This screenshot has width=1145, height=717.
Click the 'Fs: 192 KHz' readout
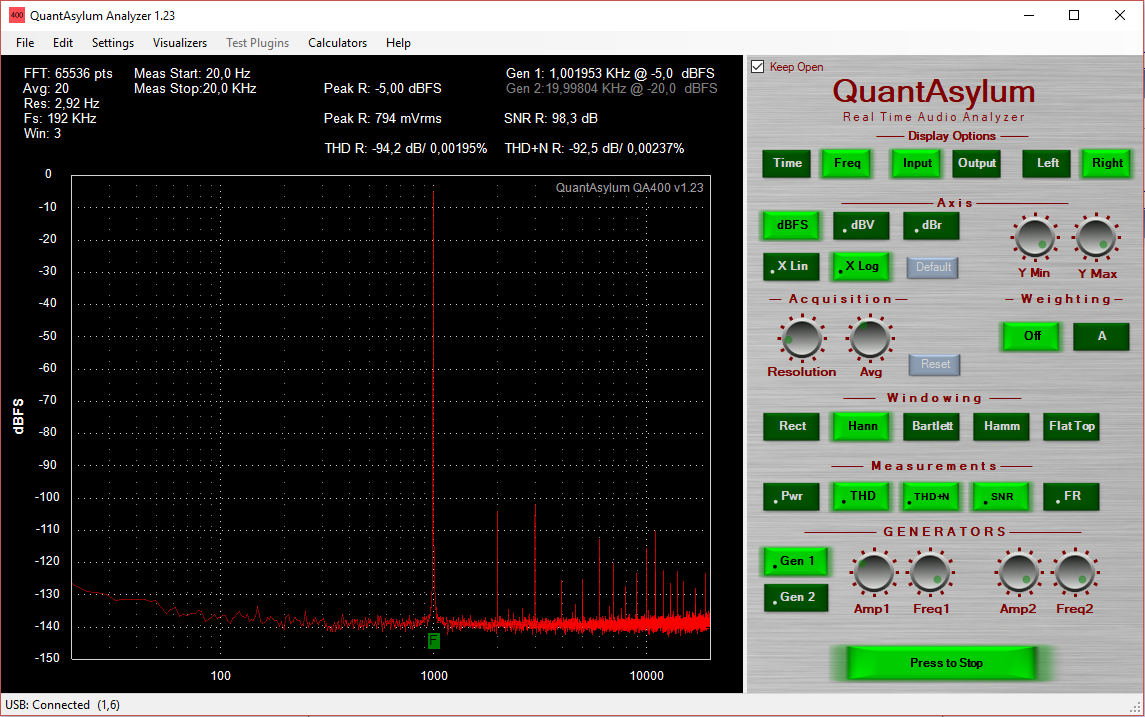coord(60,118)
